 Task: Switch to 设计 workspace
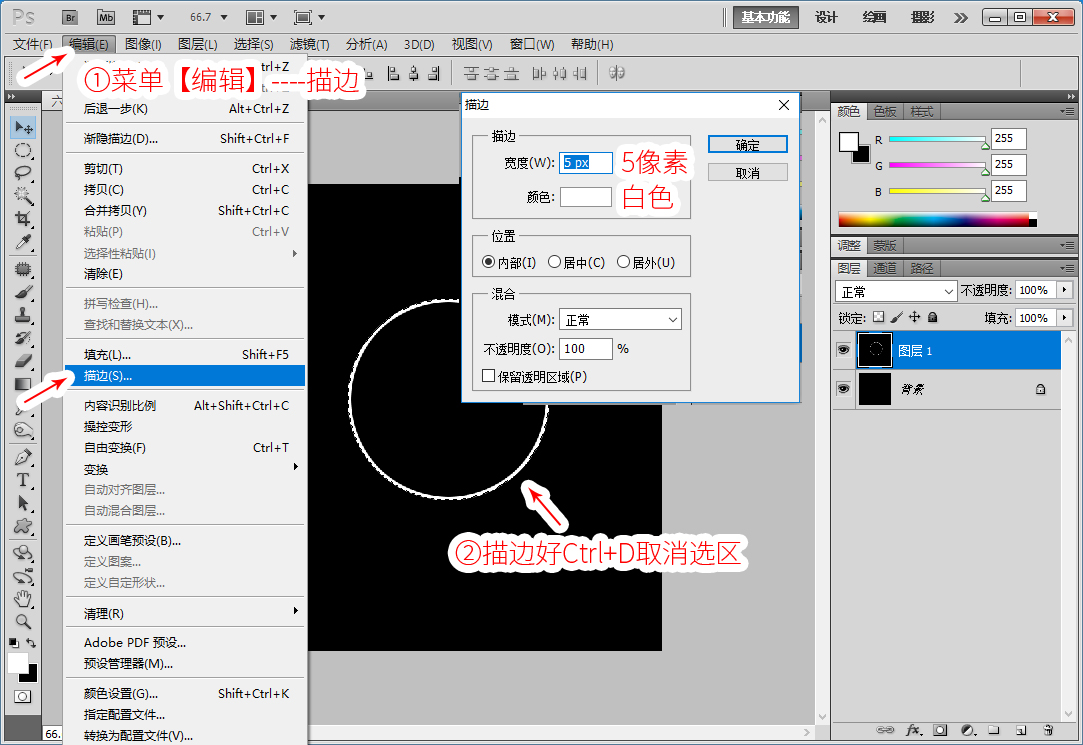click(x=826, y=17)
